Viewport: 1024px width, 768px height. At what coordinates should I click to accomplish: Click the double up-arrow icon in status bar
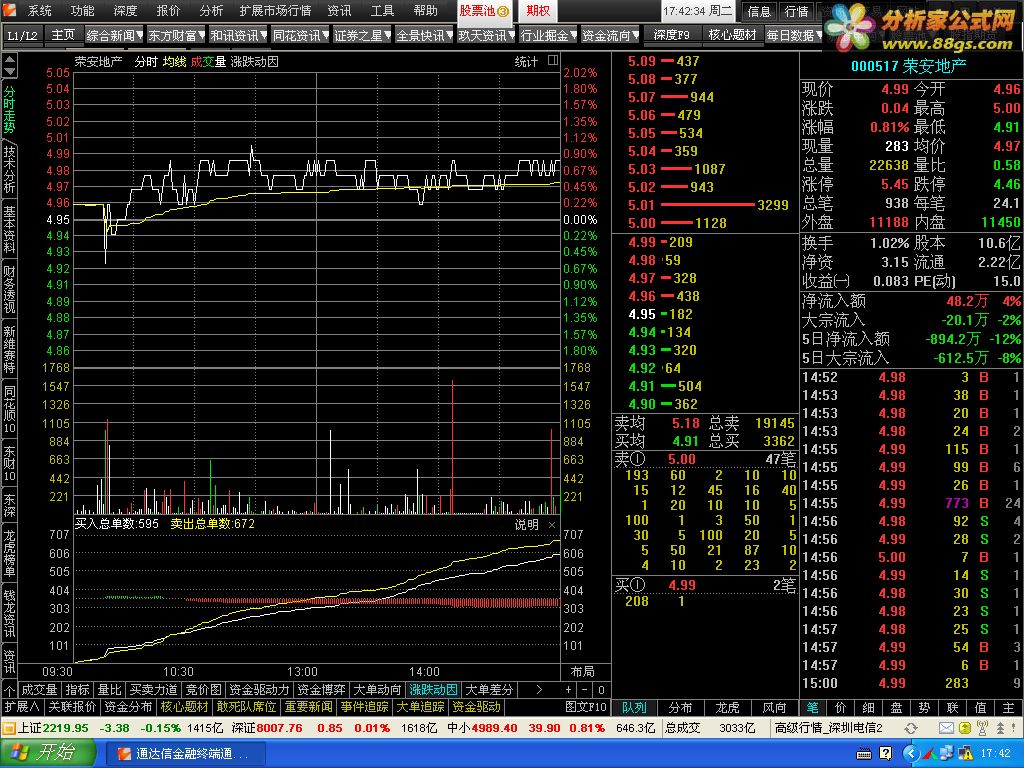pyautogui.click(x=1000, y=728)
